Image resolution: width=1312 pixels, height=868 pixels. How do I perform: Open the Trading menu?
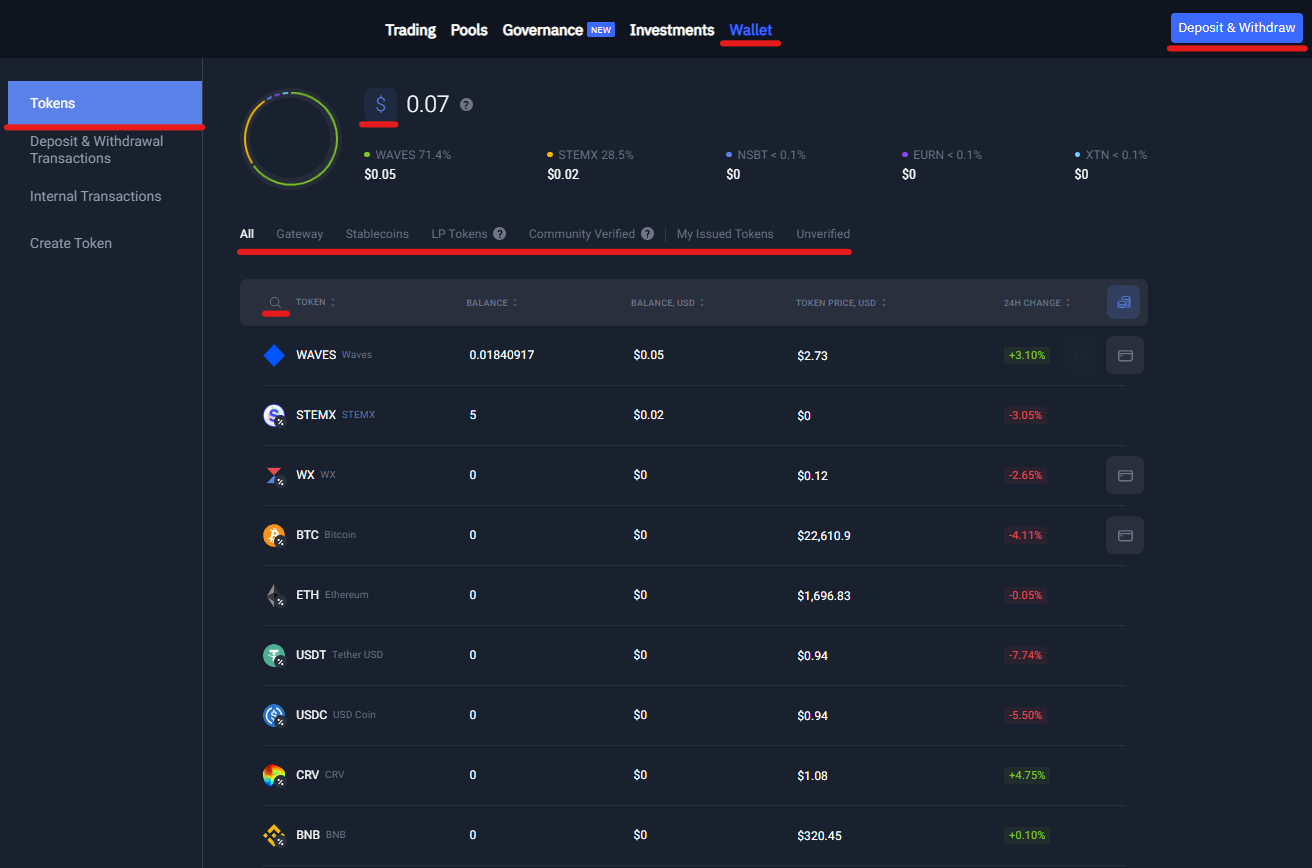[x=411, y=30]
